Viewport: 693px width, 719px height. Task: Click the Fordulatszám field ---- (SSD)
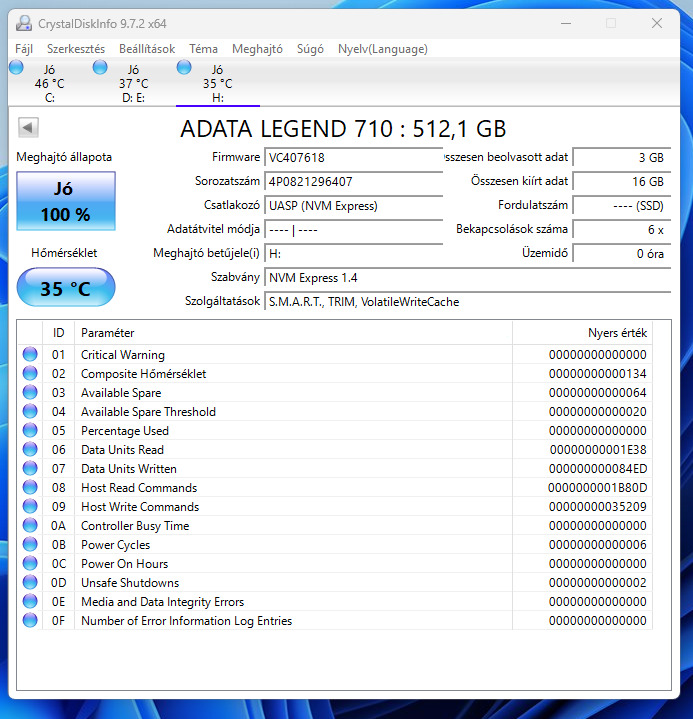pos(622,205)
